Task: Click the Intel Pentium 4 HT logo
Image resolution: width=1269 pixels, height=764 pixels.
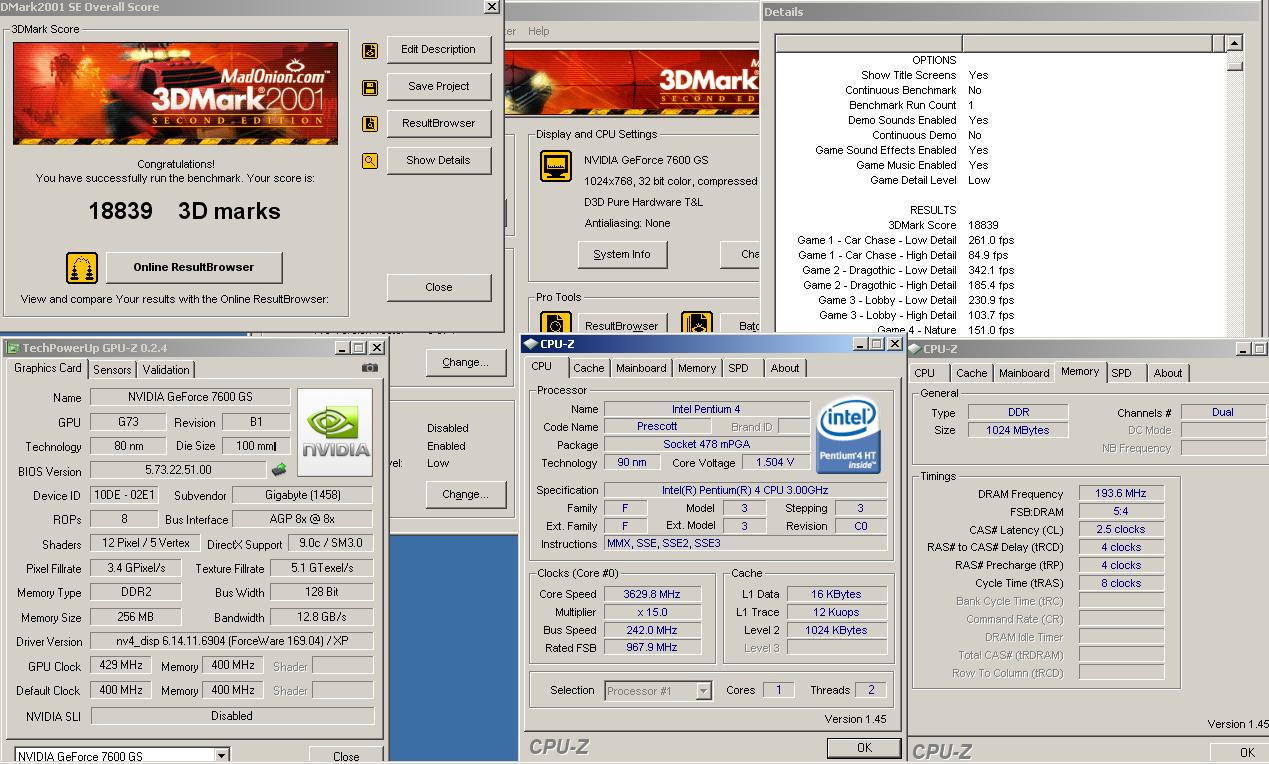Action: (848, 436)
